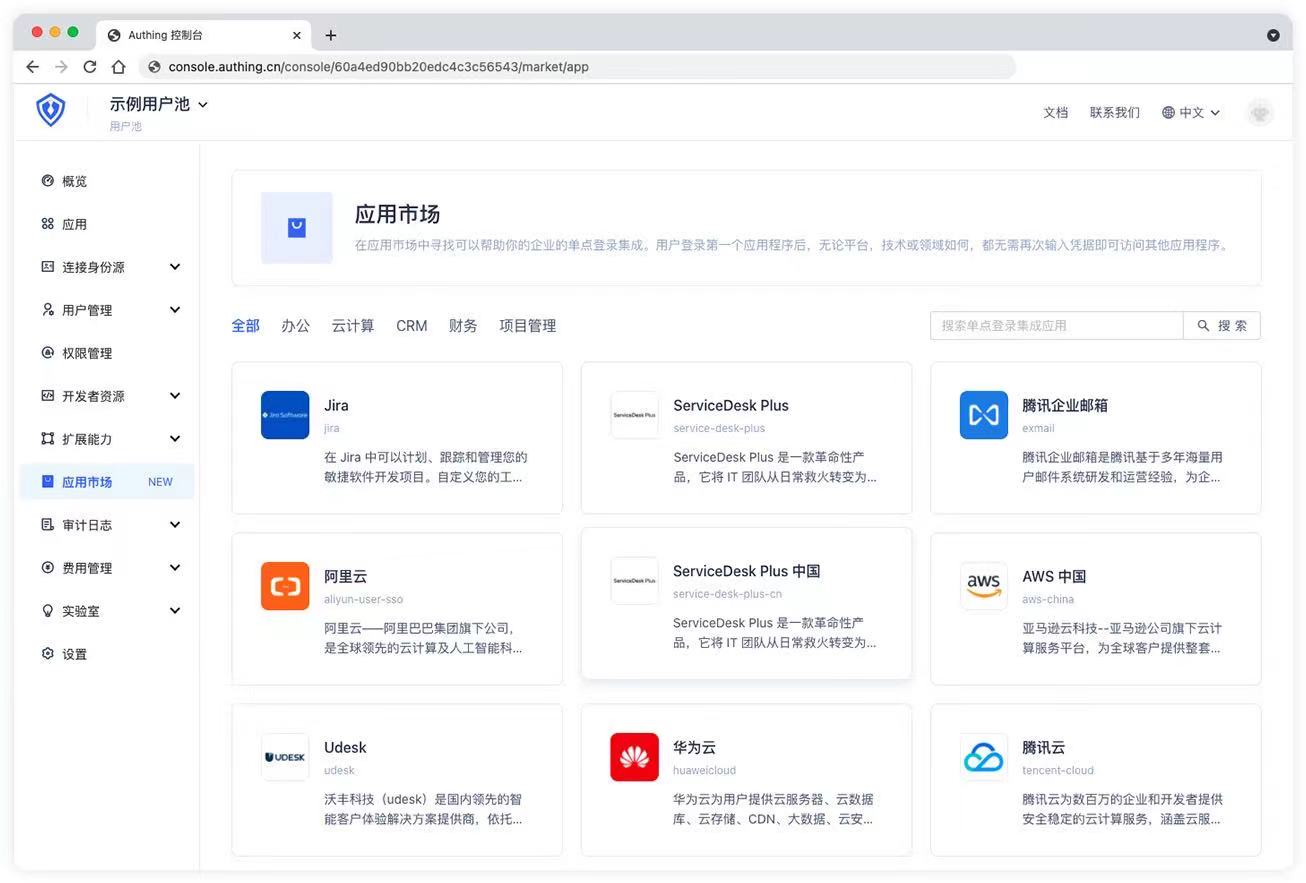The image size is (1306, 883).
Task: Open the 联系我们 link
Action: pos(1115,113)
